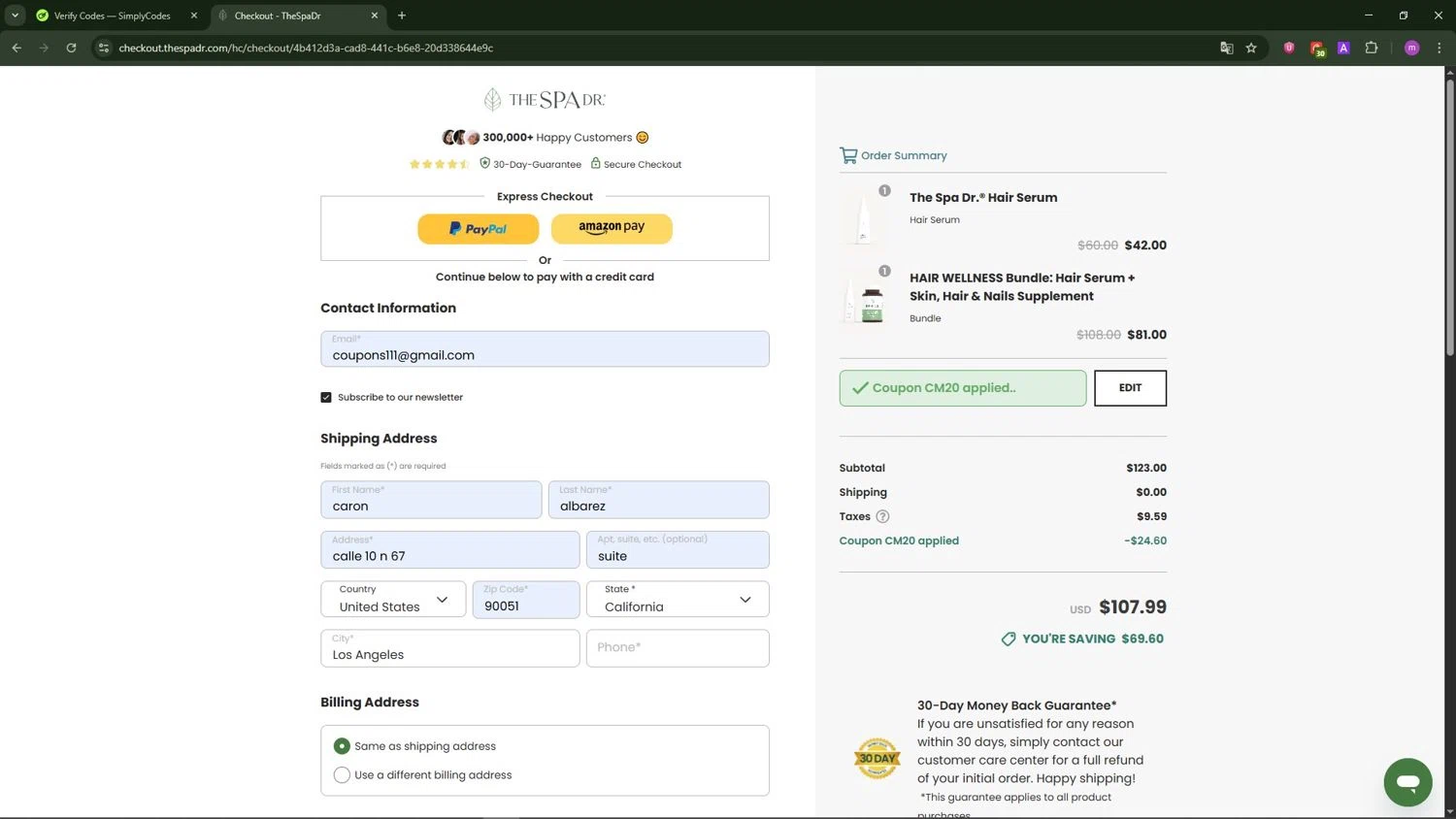Pay with PayPal express button
This screenshot has width=1456, height=819.
click(478, 229)
